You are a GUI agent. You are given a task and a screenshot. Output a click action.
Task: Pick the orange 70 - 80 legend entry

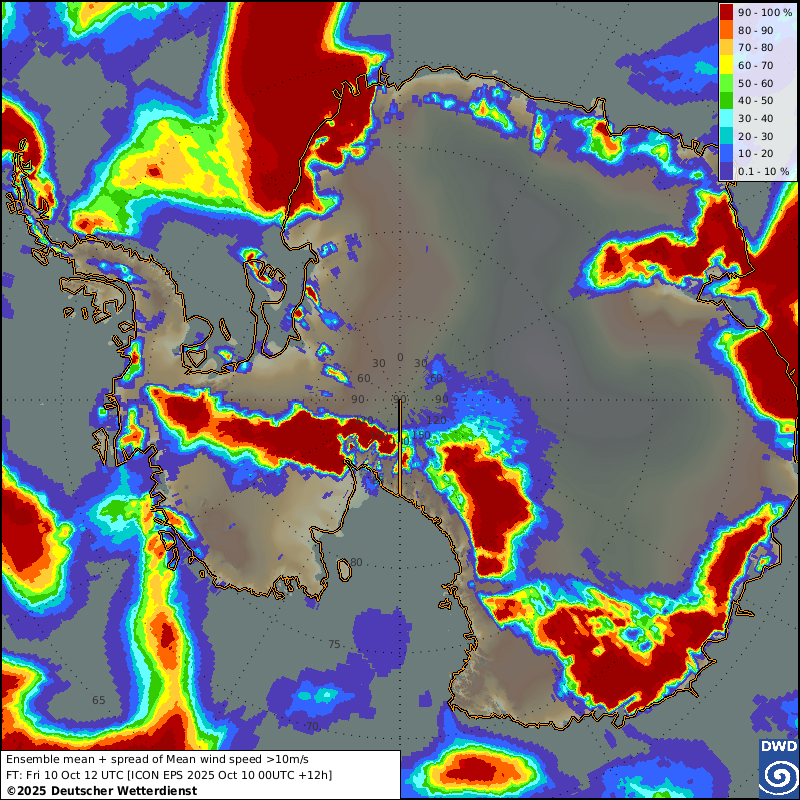729,48
